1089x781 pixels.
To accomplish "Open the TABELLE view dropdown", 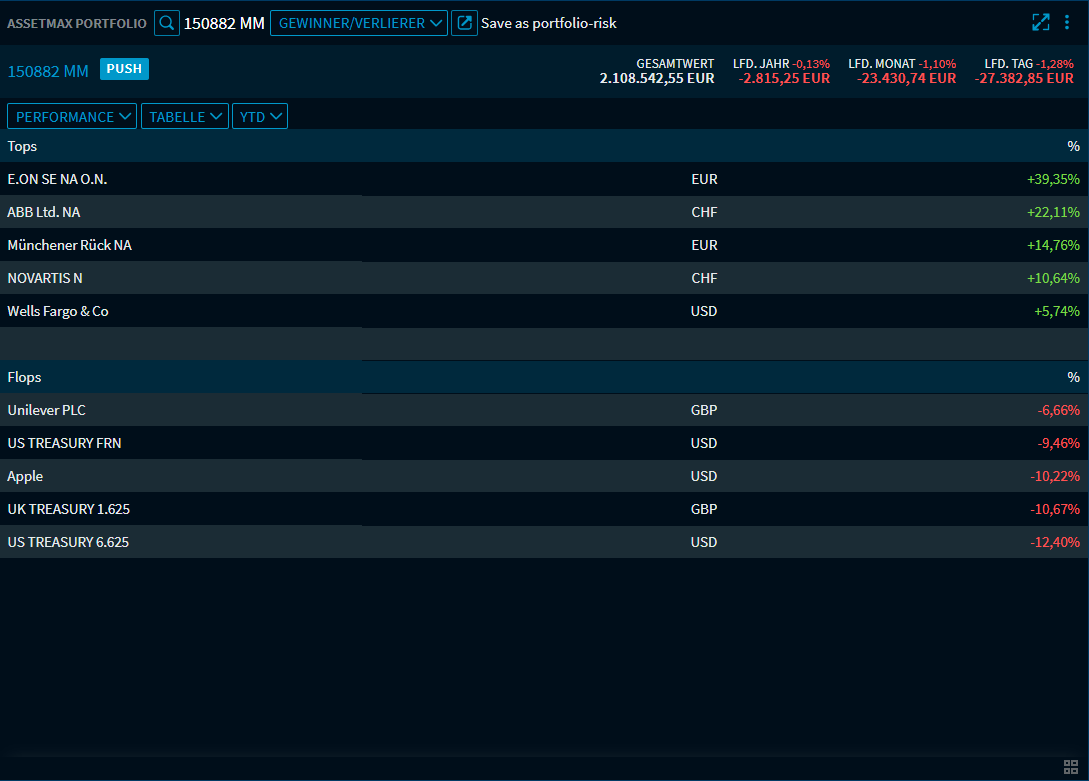I will pos(184,116).
